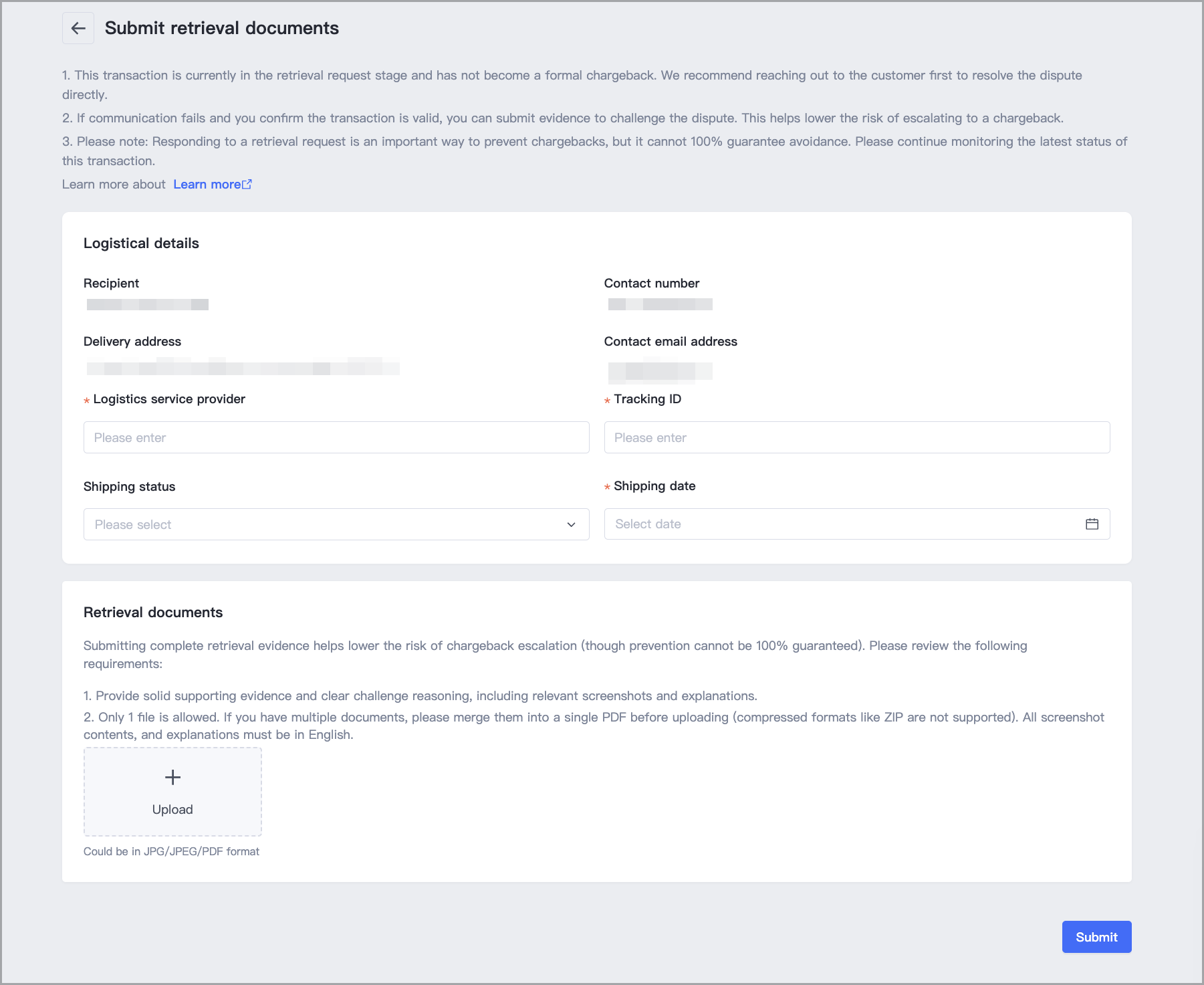
Task: Click the calendar icon in Shipping date
Action: pyautogui.click(x=1092, y=524)
